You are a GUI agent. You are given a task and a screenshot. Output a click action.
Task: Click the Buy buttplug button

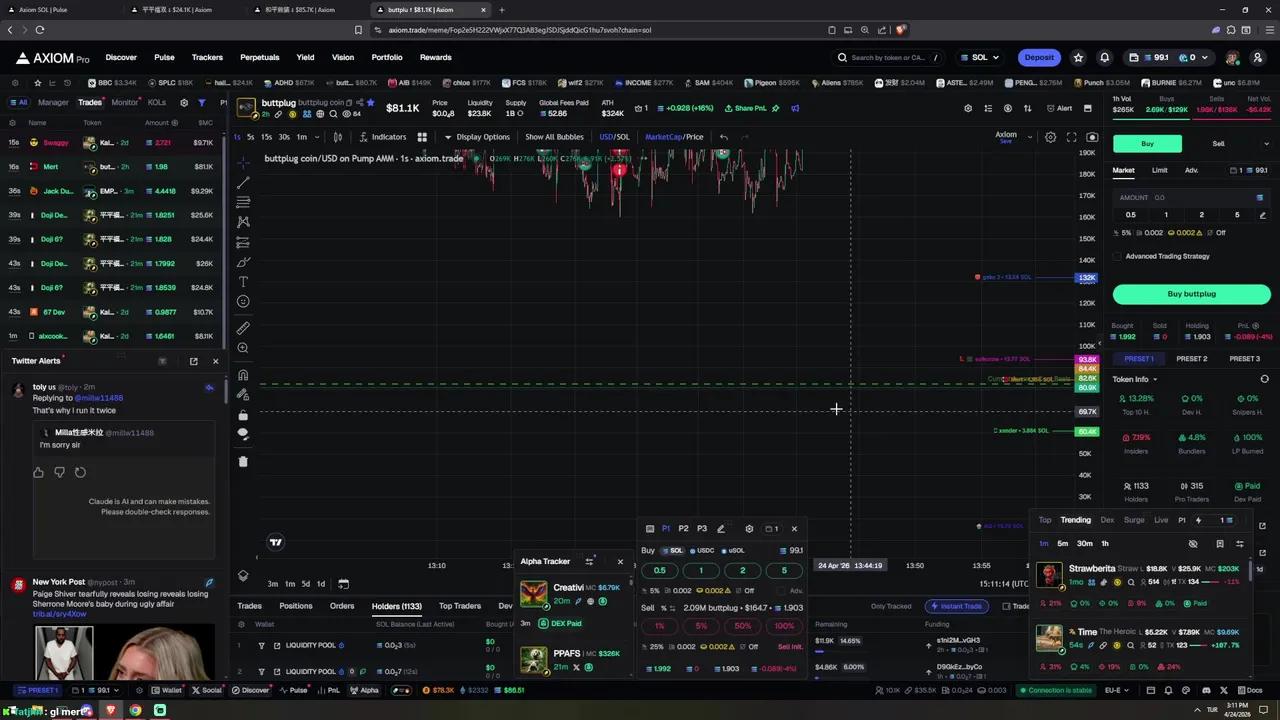(x=1192, y=294)
